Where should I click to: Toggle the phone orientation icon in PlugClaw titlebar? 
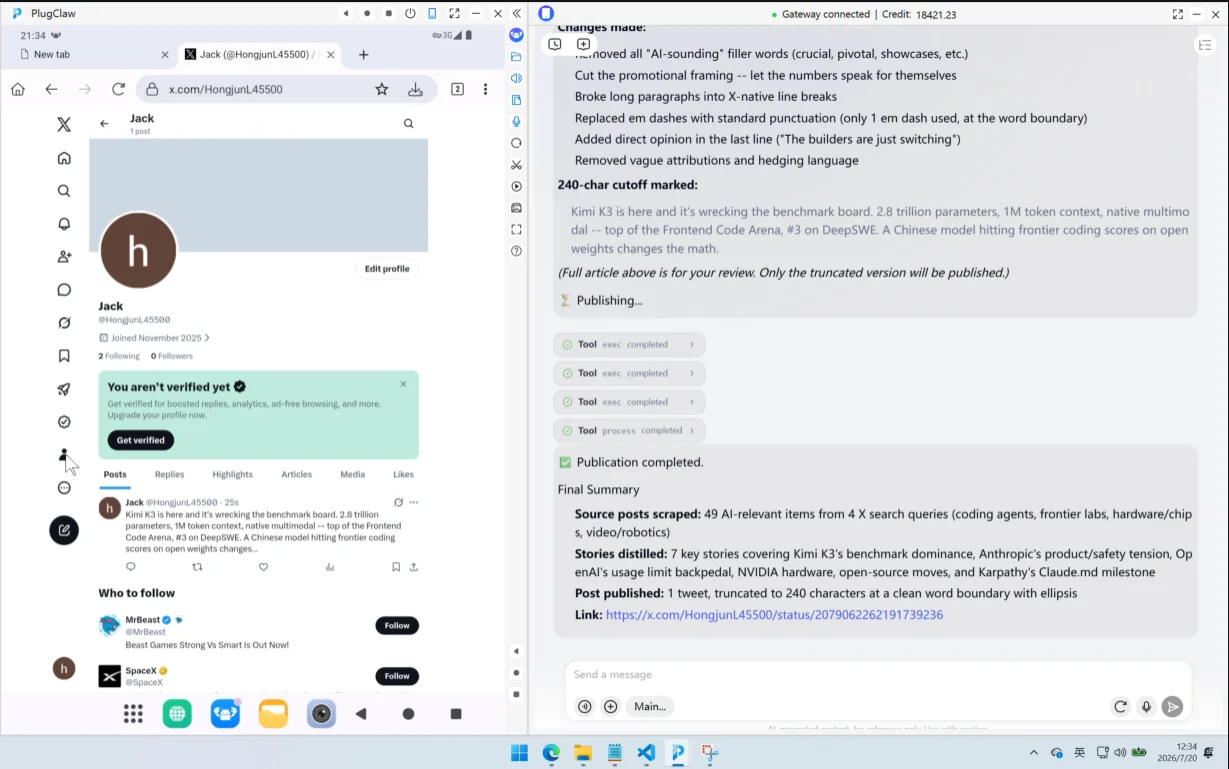[432, 14]
